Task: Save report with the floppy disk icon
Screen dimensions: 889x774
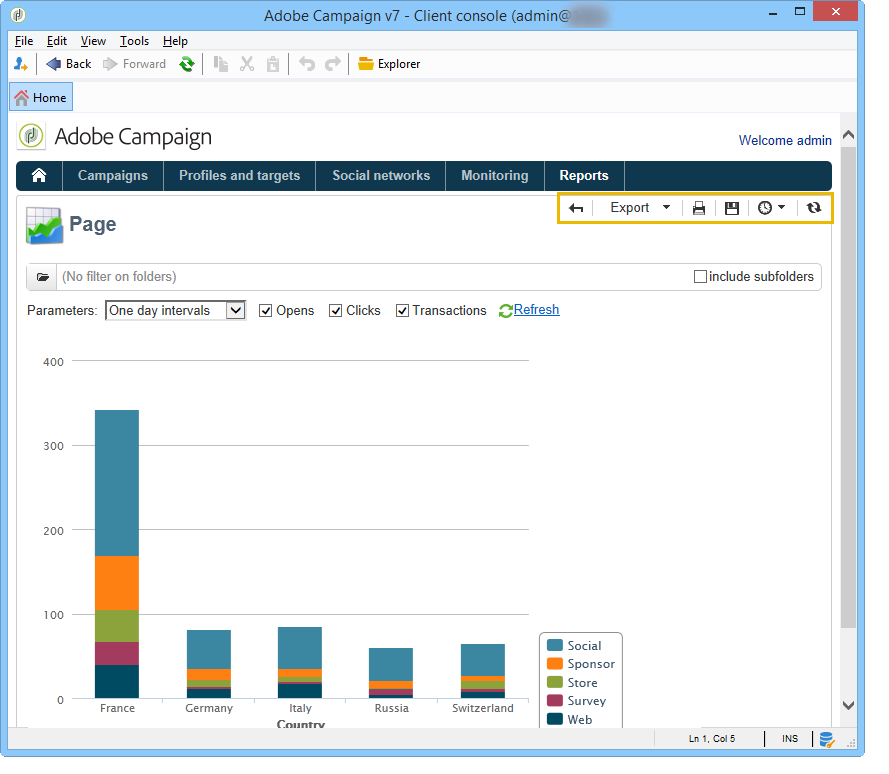Action: pyautogui.click(x=732, y=208)
